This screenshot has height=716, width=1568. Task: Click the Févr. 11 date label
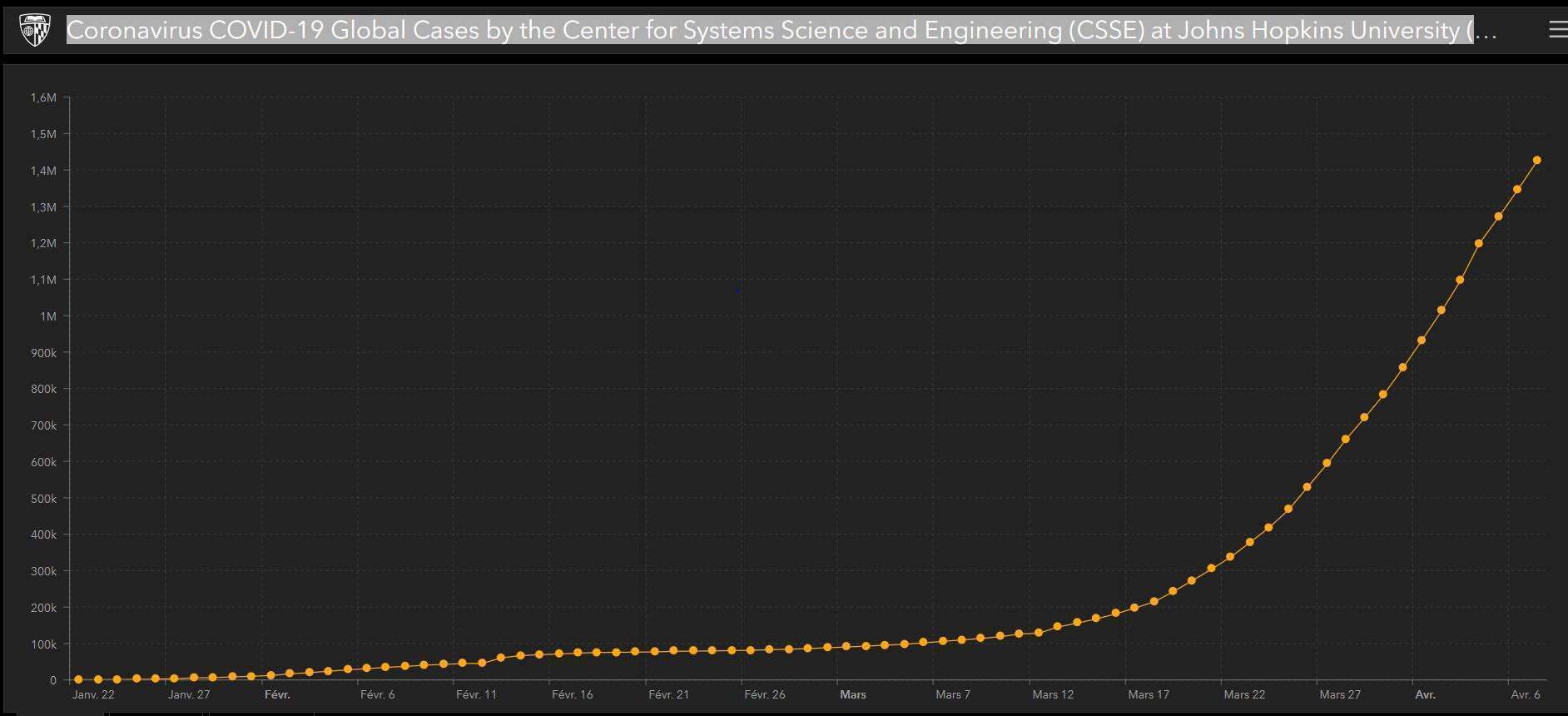point(476,694)
